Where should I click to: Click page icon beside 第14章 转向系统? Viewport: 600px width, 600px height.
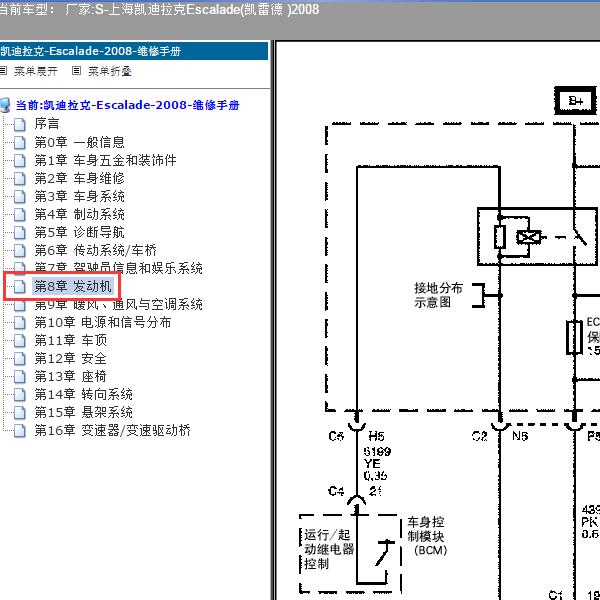click(x=20, y=394)
